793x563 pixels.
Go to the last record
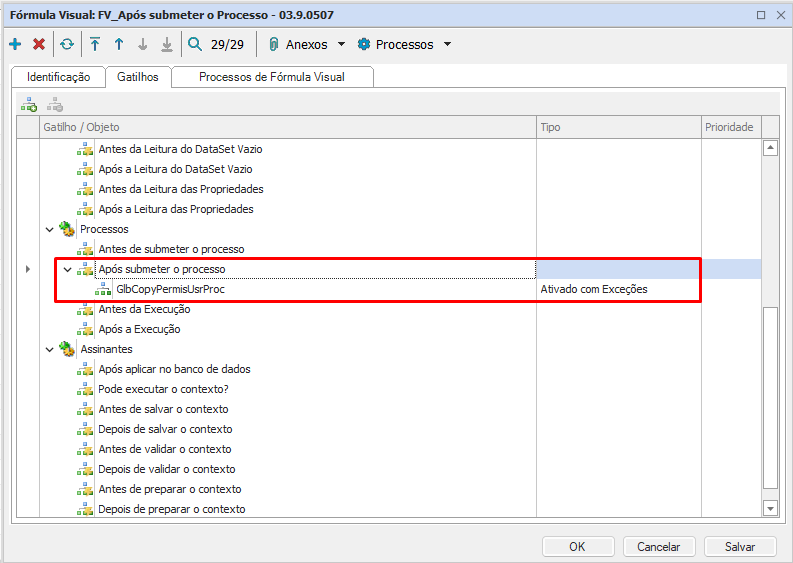pos(167,45)
